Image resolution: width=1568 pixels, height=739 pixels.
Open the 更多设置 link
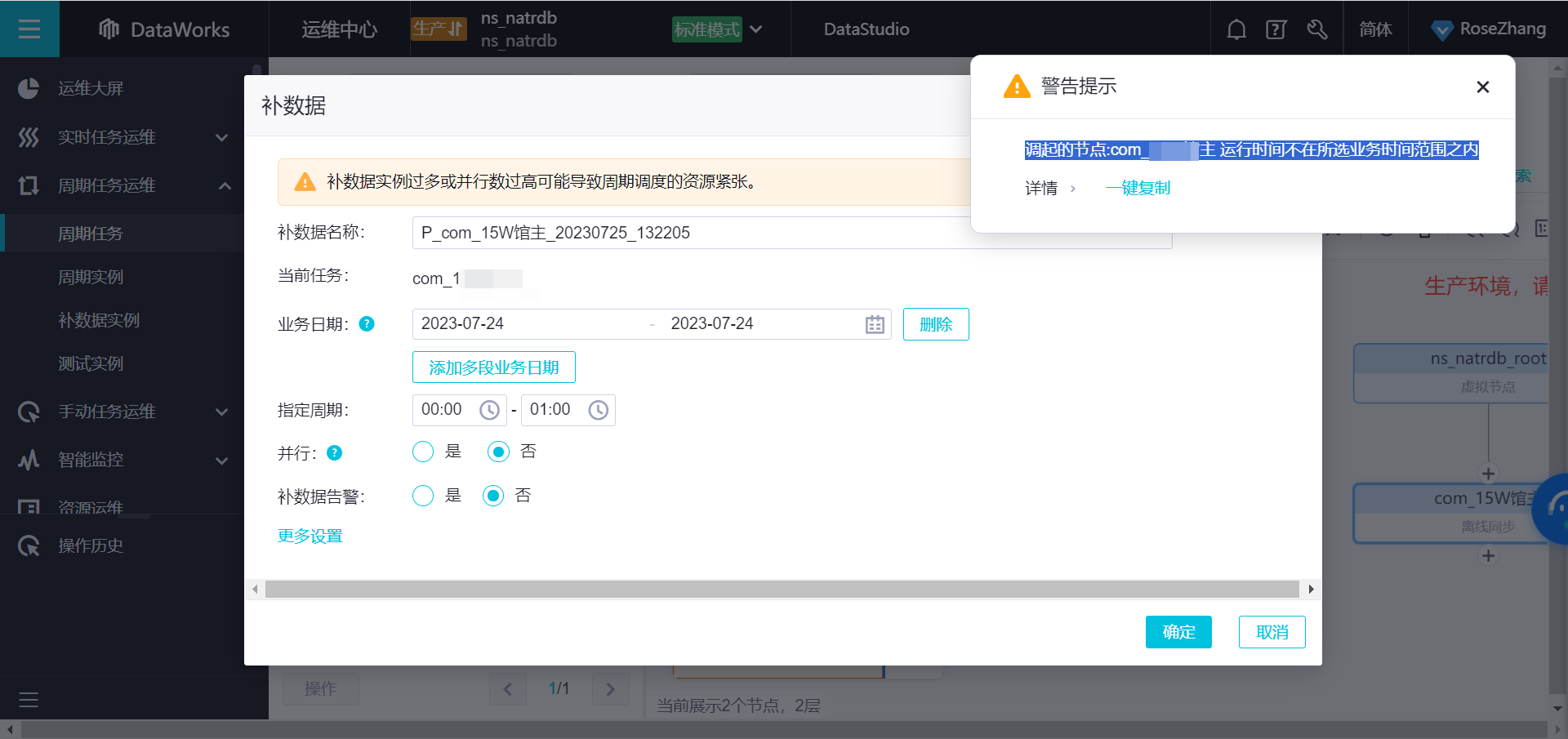[x=310, y=536]
